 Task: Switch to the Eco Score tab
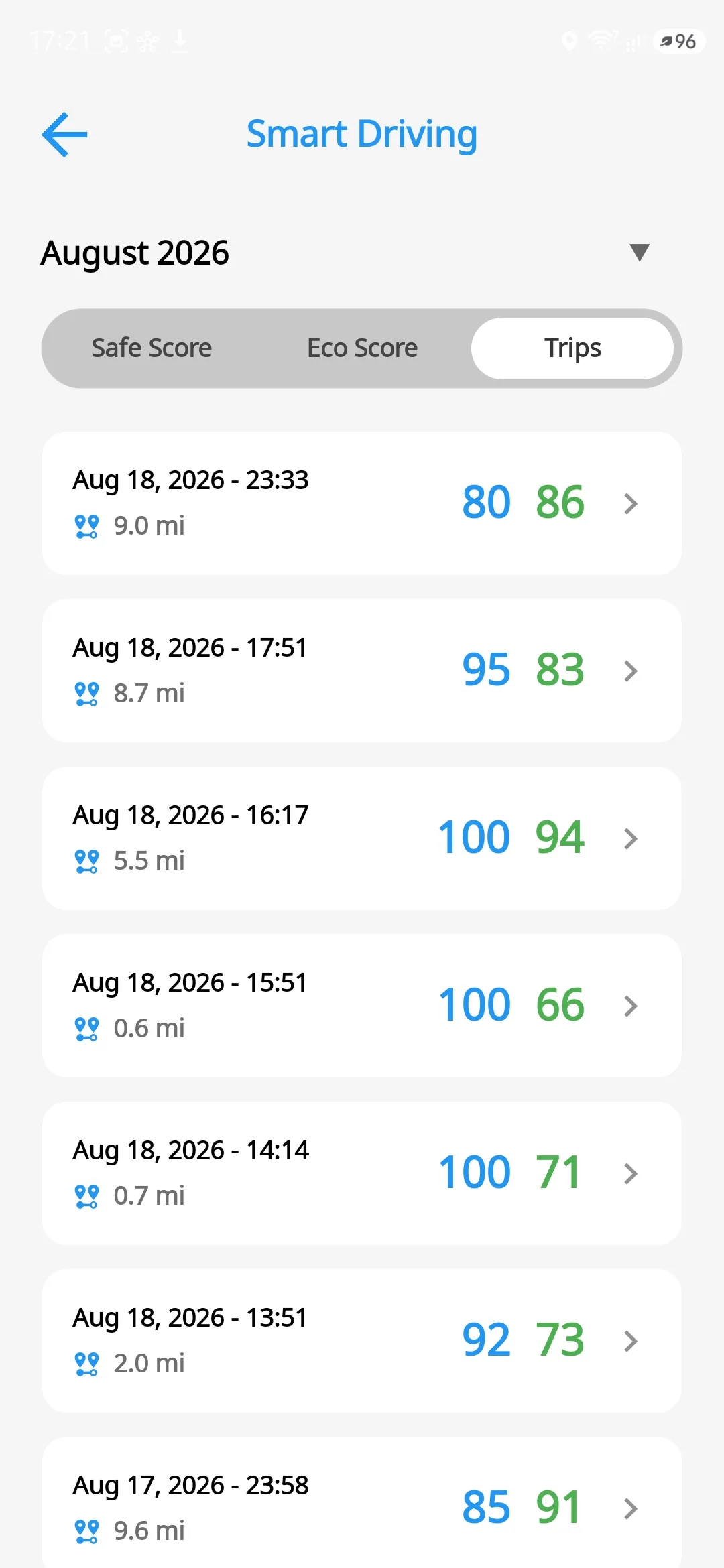point(362,348)
